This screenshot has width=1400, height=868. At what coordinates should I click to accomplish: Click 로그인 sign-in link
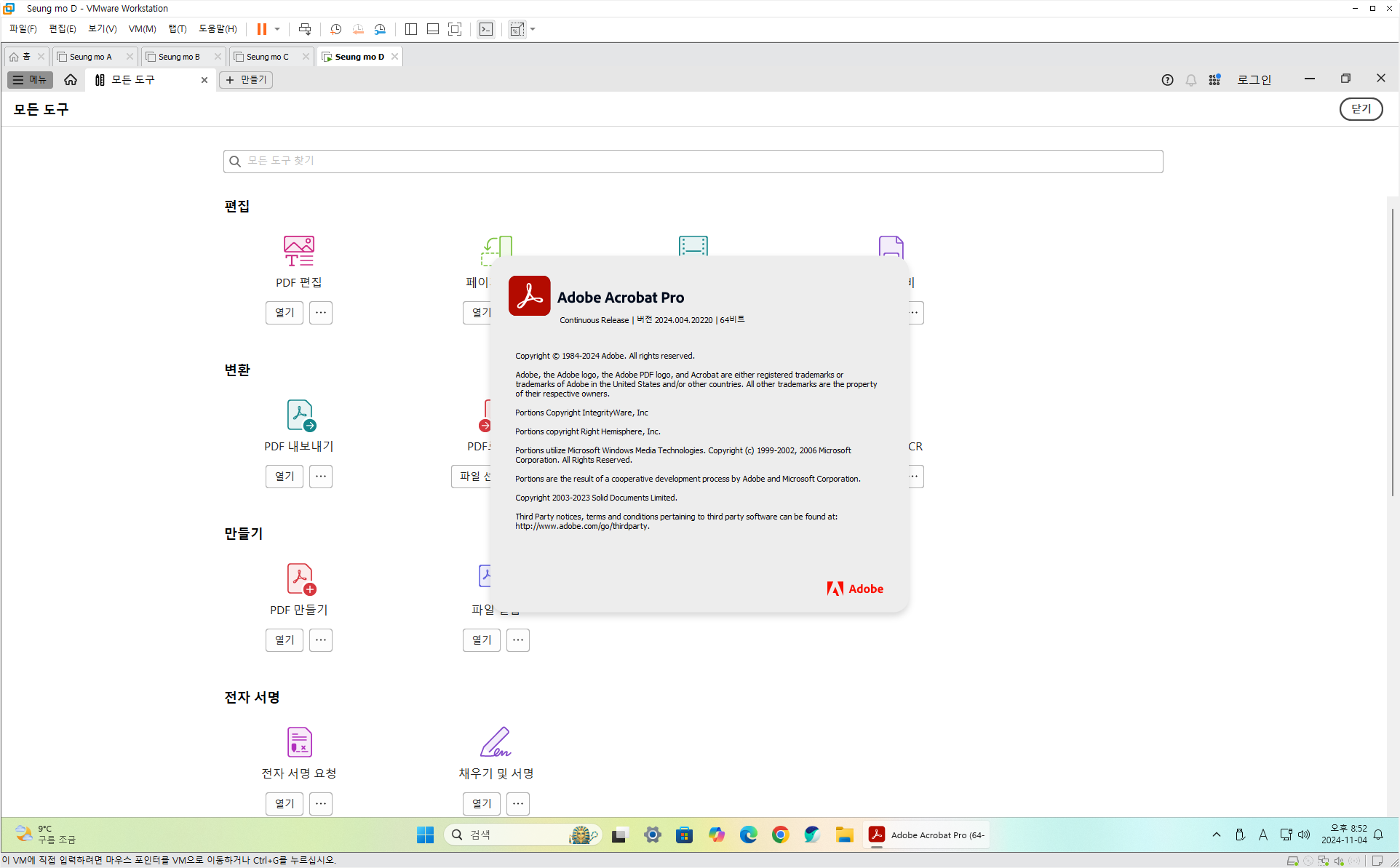[1254, 80]
